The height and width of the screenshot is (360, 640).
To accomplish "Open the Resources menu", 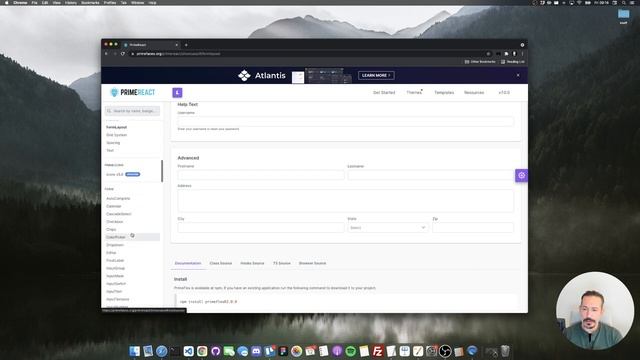I will pyautogui.click(x=474, y=93).
